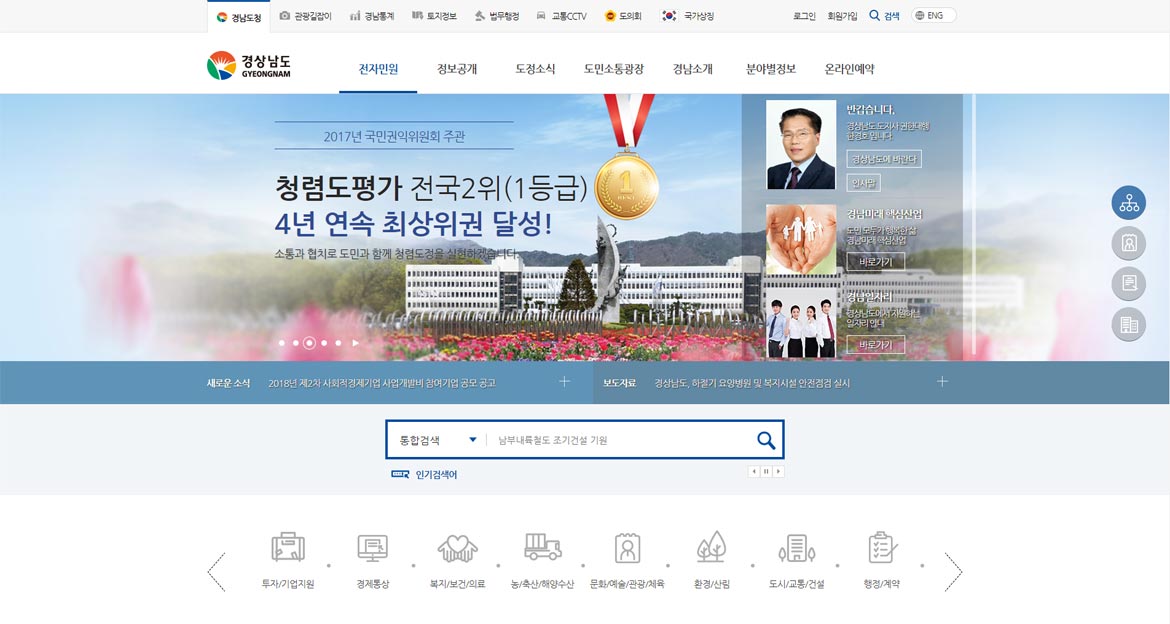
Task: Open the 도정소식 menu
Action: pos(535,69)
